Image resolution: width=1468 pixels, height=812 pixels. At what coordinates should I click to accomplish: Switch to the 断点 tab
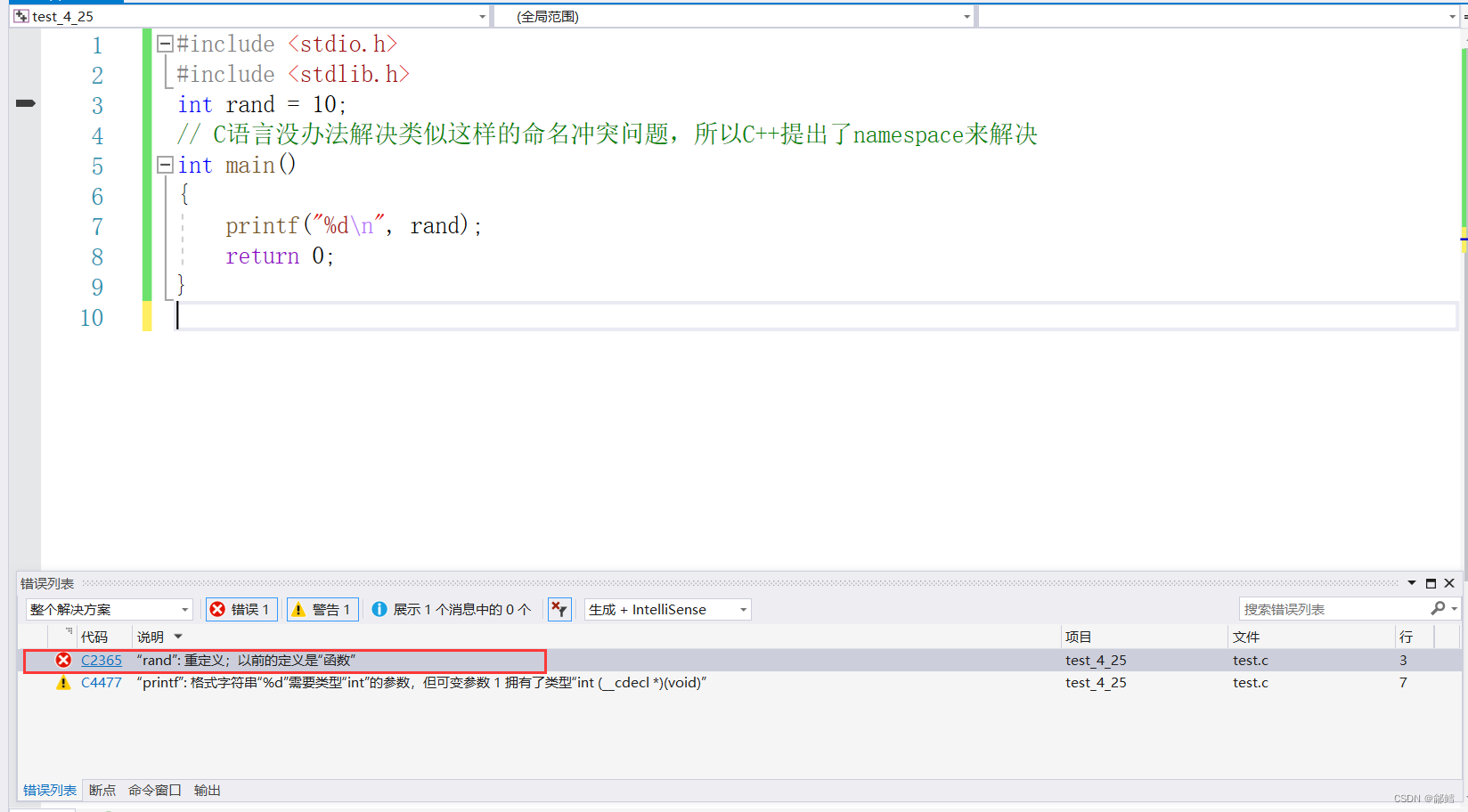(x=102, y=790)
